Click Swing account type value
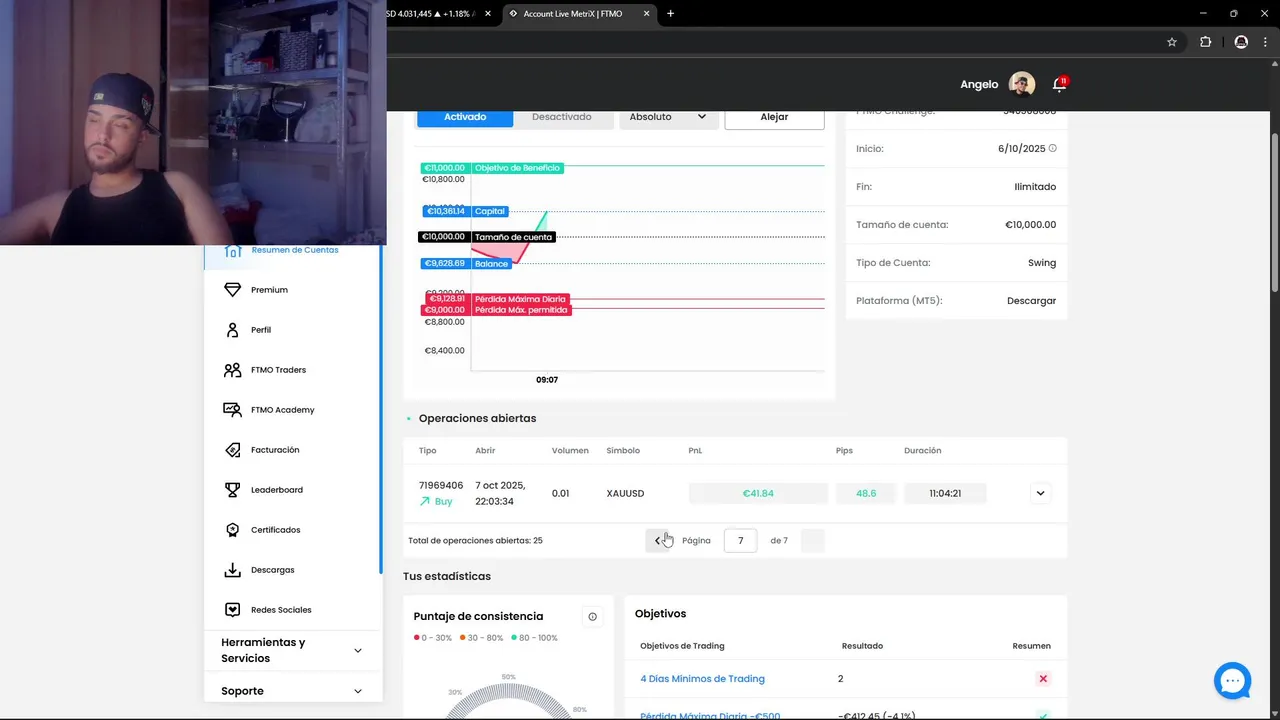This screenshot has height=720, width=1280. [x=1042, y=263]
